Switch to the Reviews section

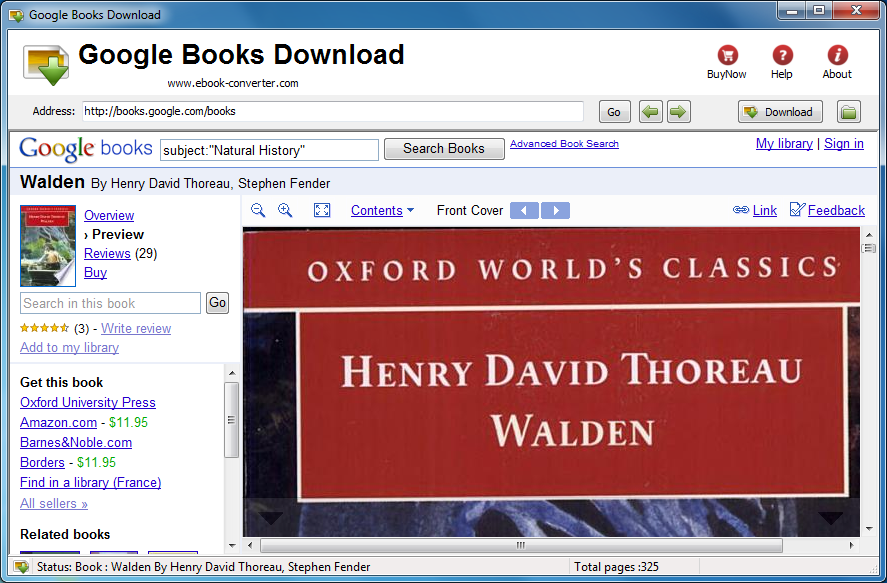pyautogui.click(x=107, y=253)
